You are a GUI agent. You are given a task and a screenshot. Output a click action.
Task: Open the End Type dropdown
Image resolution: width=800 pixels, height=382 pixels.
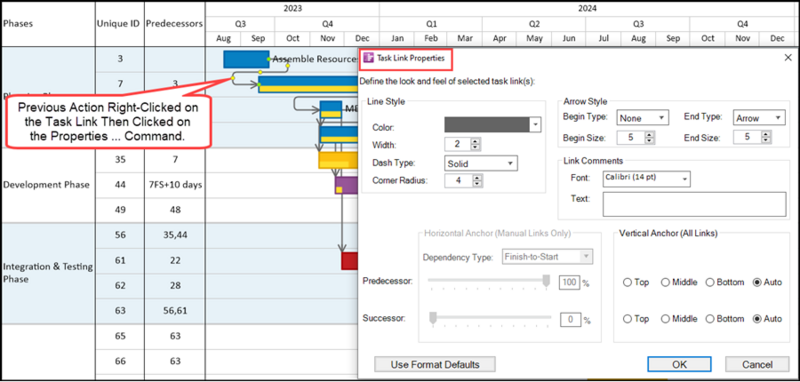coord(778,118)
